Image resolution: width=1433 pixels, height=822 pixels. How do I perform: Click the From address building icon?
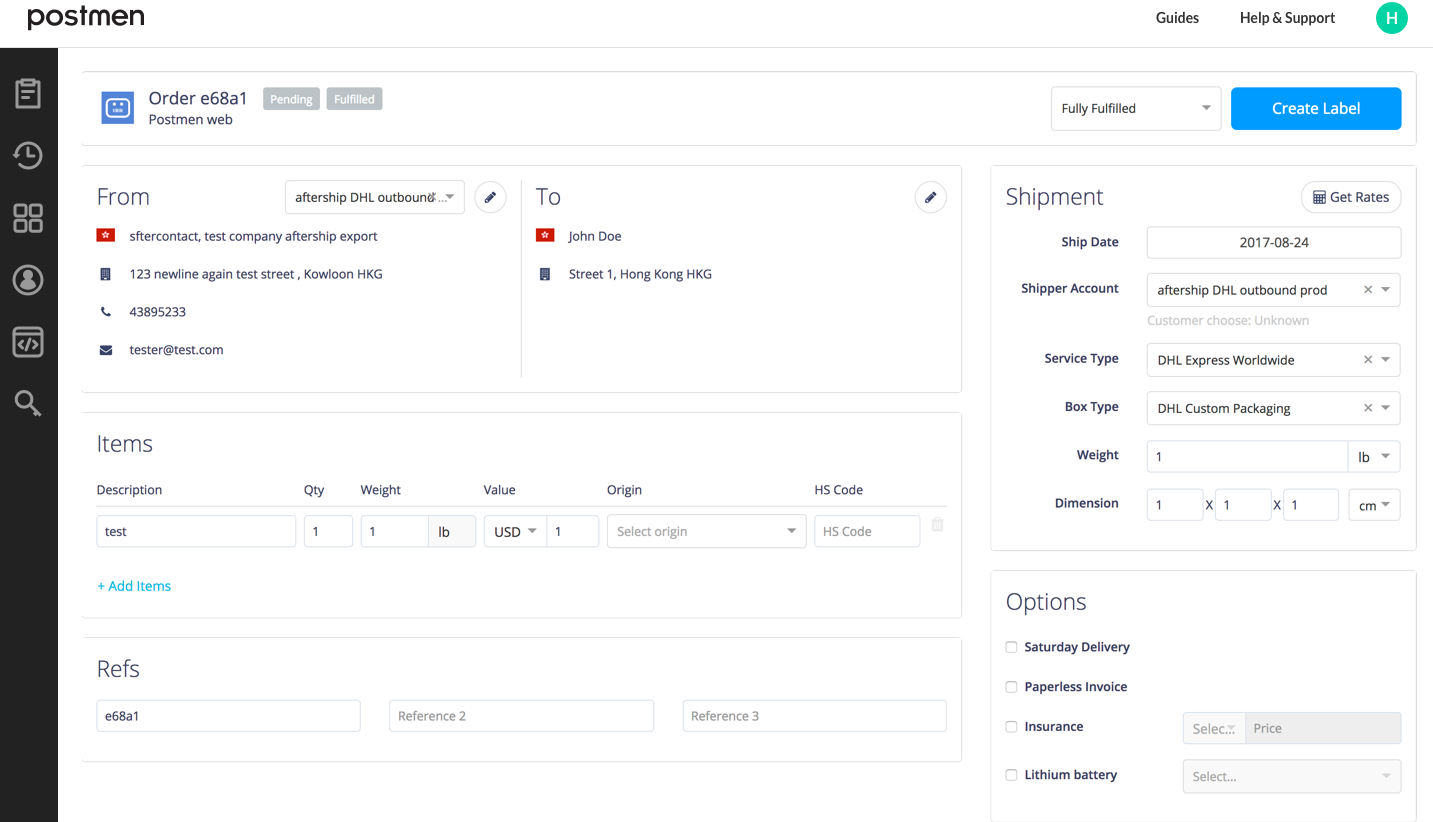pos(106,274)
